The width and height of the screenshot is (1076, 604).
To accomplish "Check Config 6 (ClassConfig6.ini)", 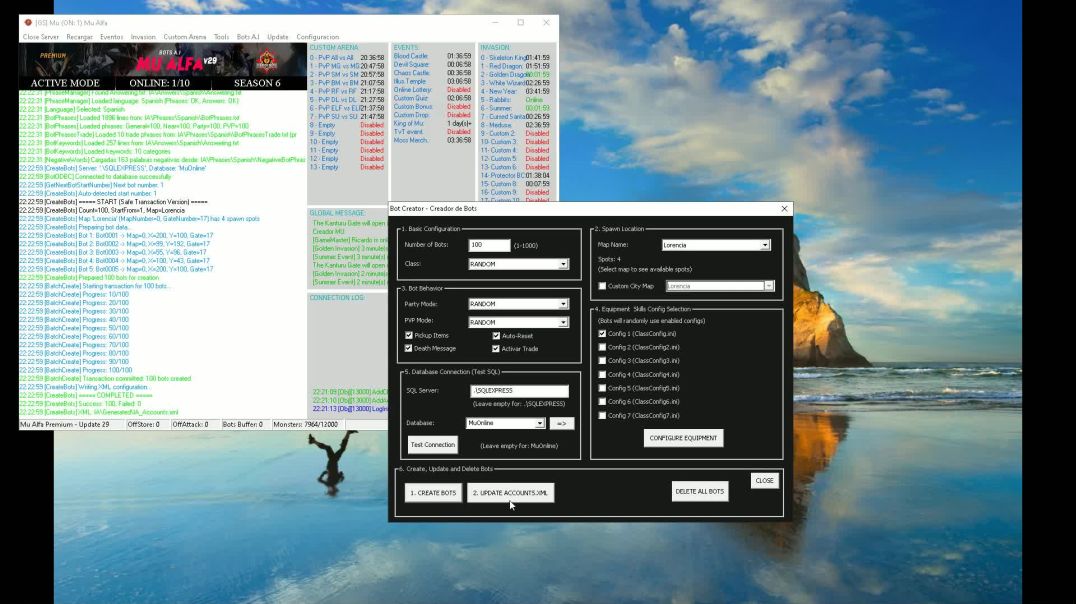I will pos(603,402).
